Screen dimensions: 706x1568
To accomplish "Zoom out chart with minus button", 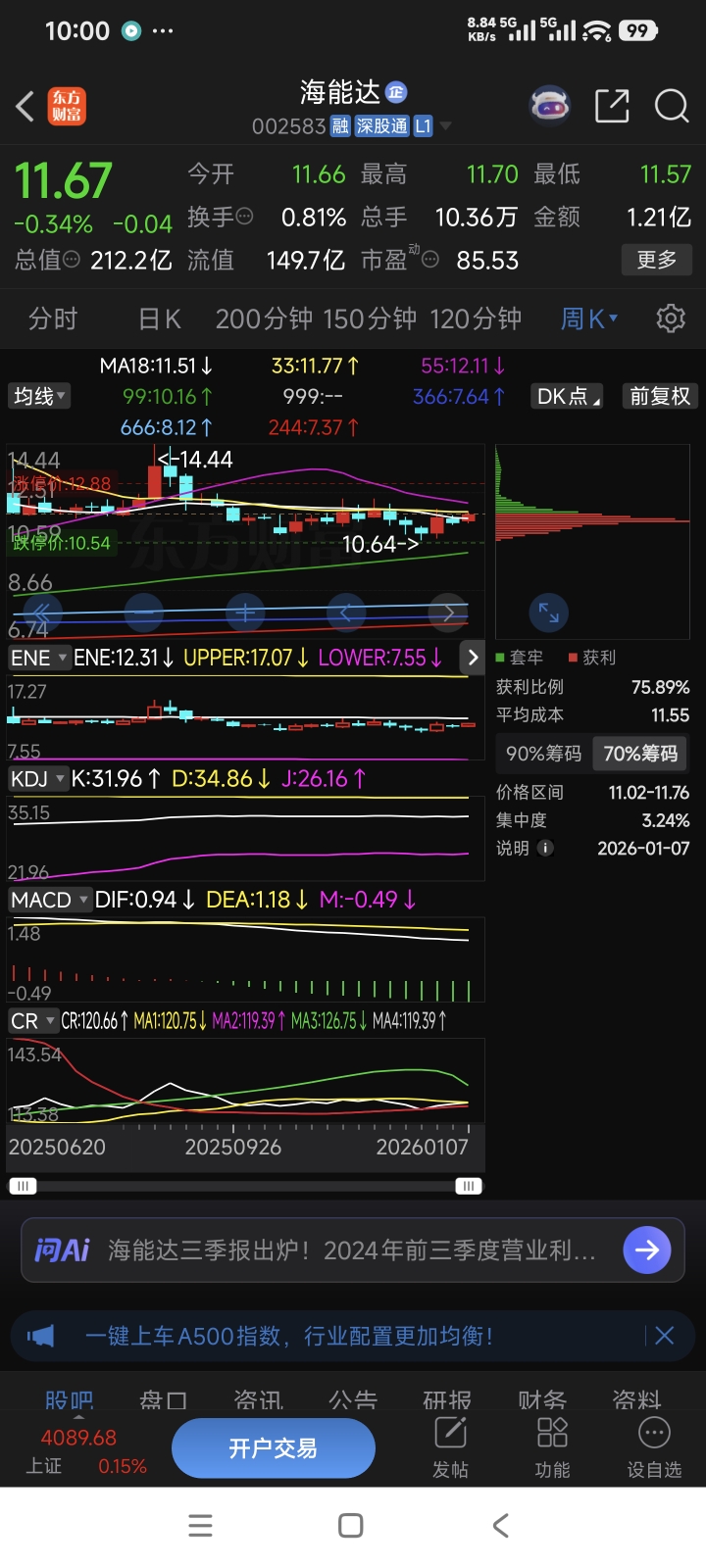I will (144, 613).
